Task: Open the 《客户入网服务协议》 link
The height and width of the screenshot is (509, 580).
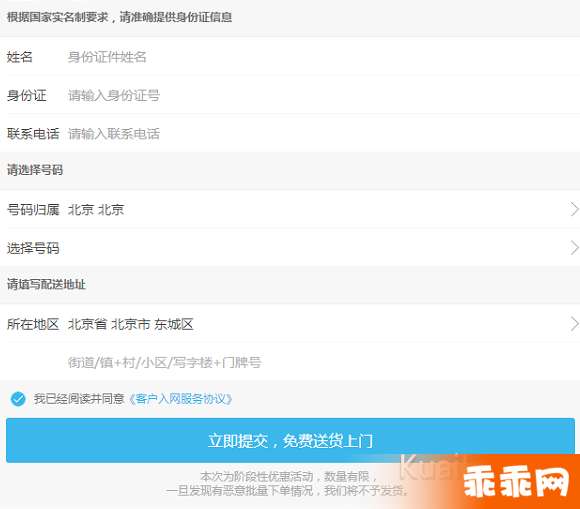Action: point(181,399)
